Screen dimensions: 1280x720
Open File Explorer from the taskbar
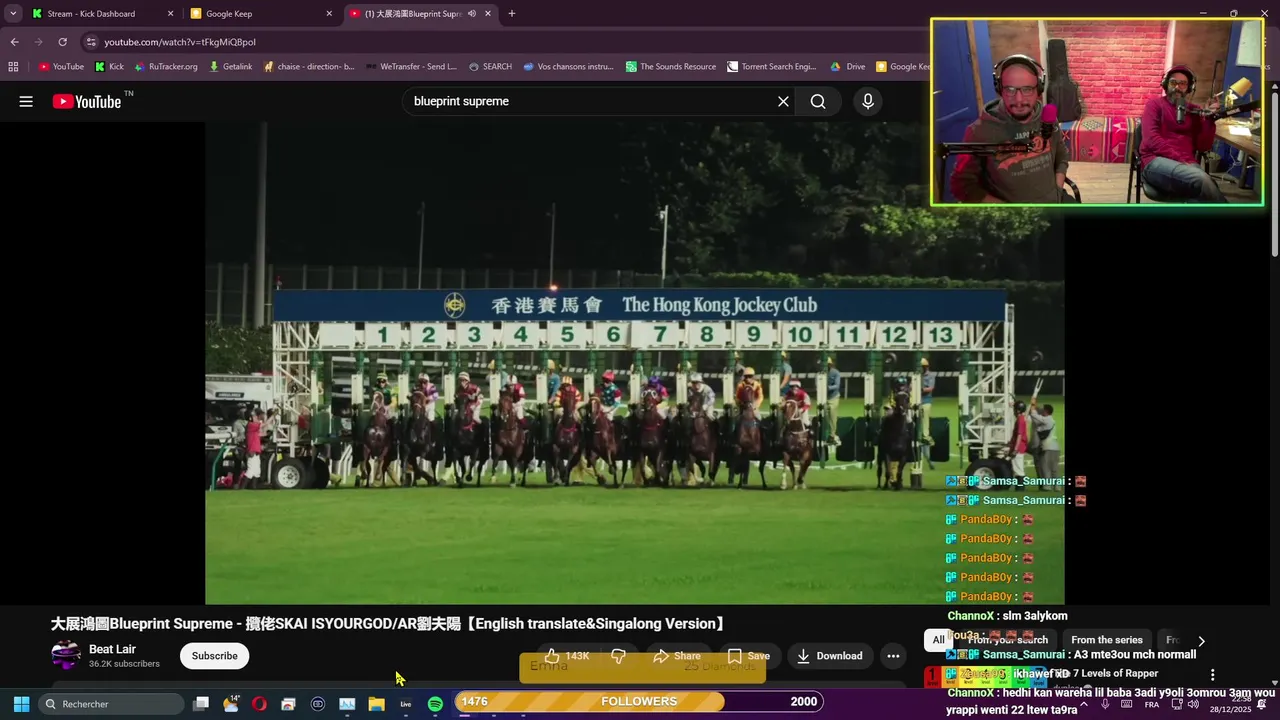(376, 704)
